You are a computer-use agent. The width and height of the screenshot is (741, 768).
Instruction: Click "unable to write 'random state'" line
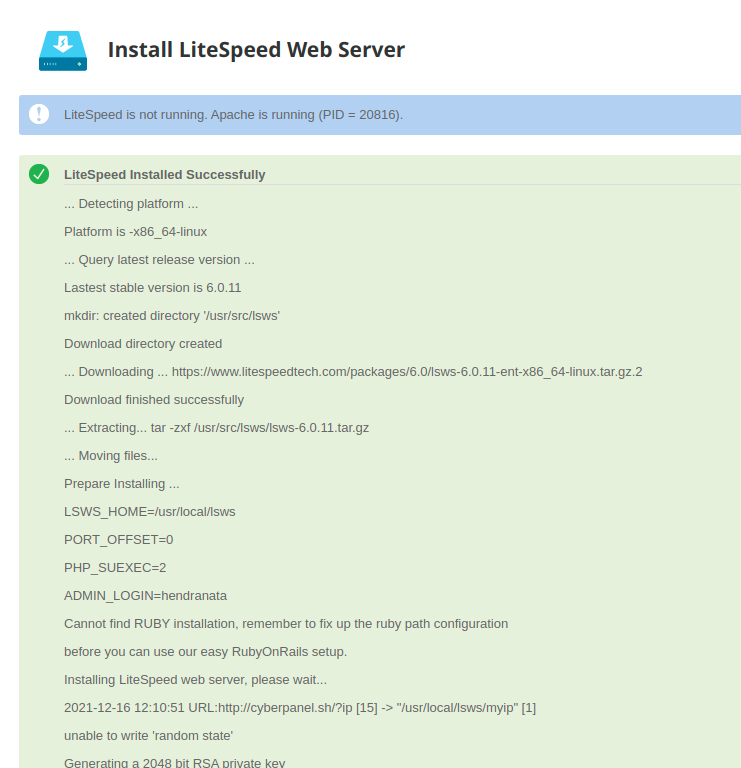pyautogui.click(x=148, y=736)
